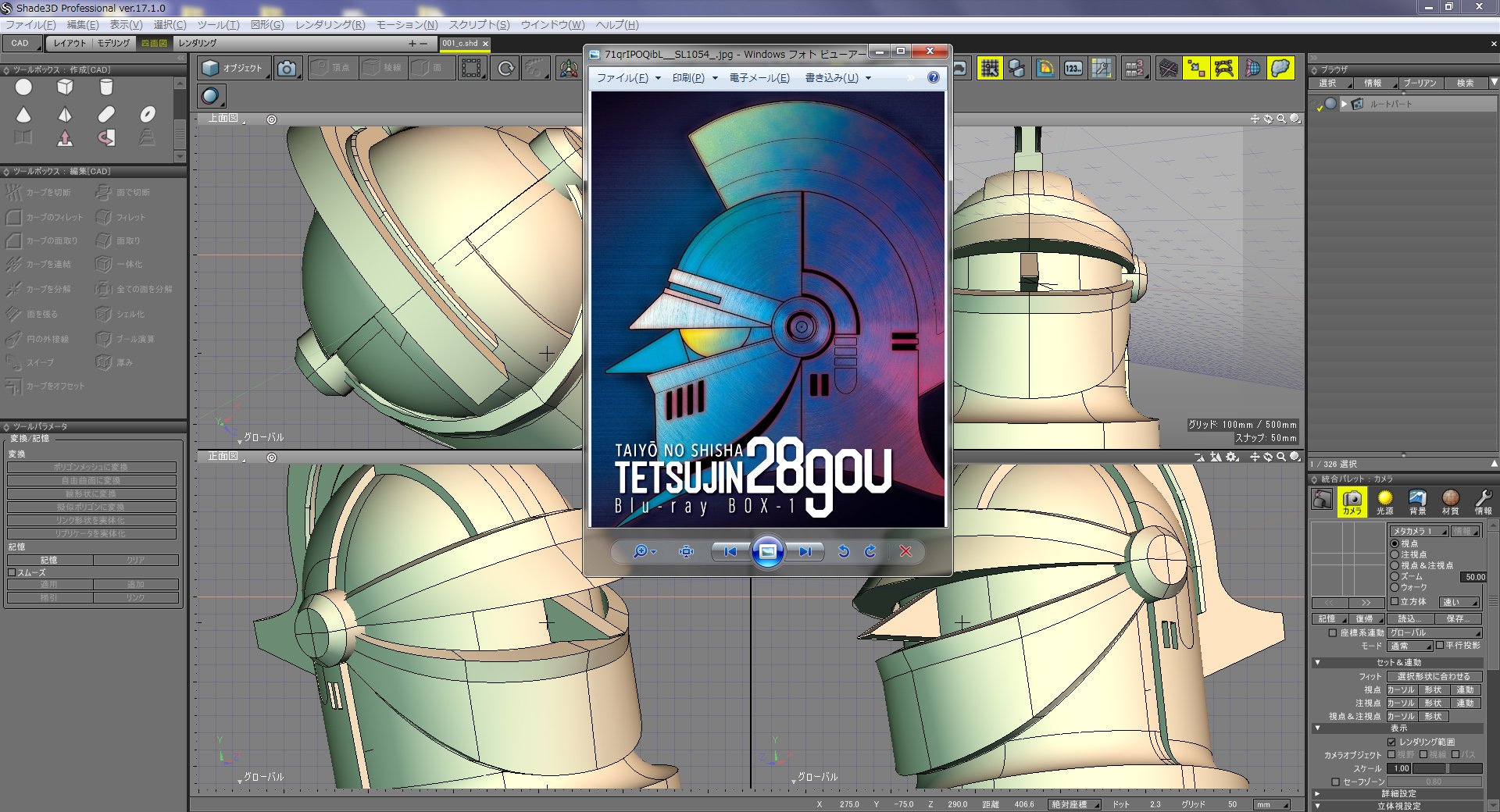The image size is (1500, 812).
Task: Toggle the 立方体 checkbox
Action: [1395, 601]
